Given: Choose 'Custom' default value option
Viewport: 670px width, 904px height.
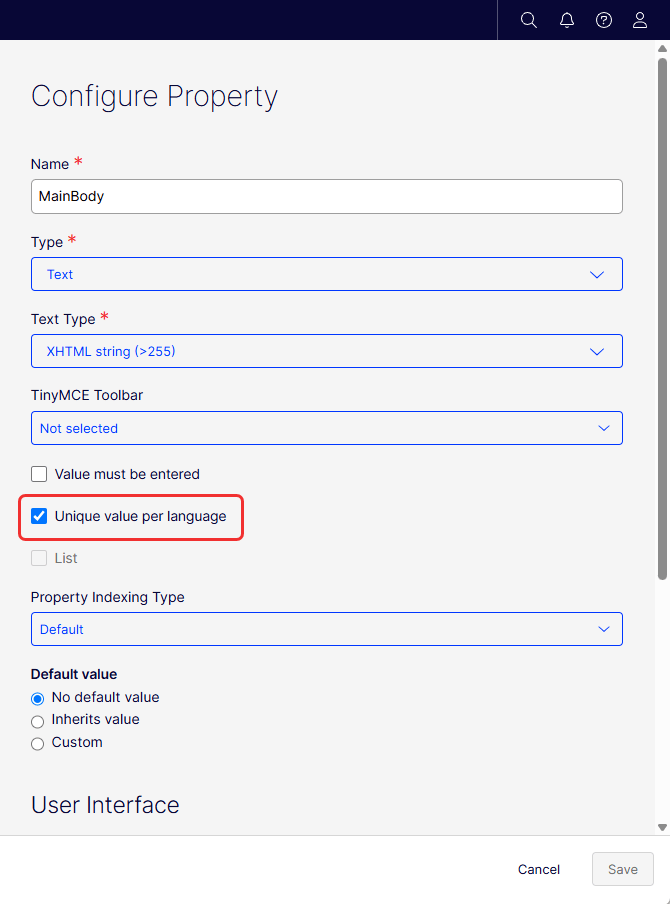Looking at the screenshot, I should click(38, 743).
